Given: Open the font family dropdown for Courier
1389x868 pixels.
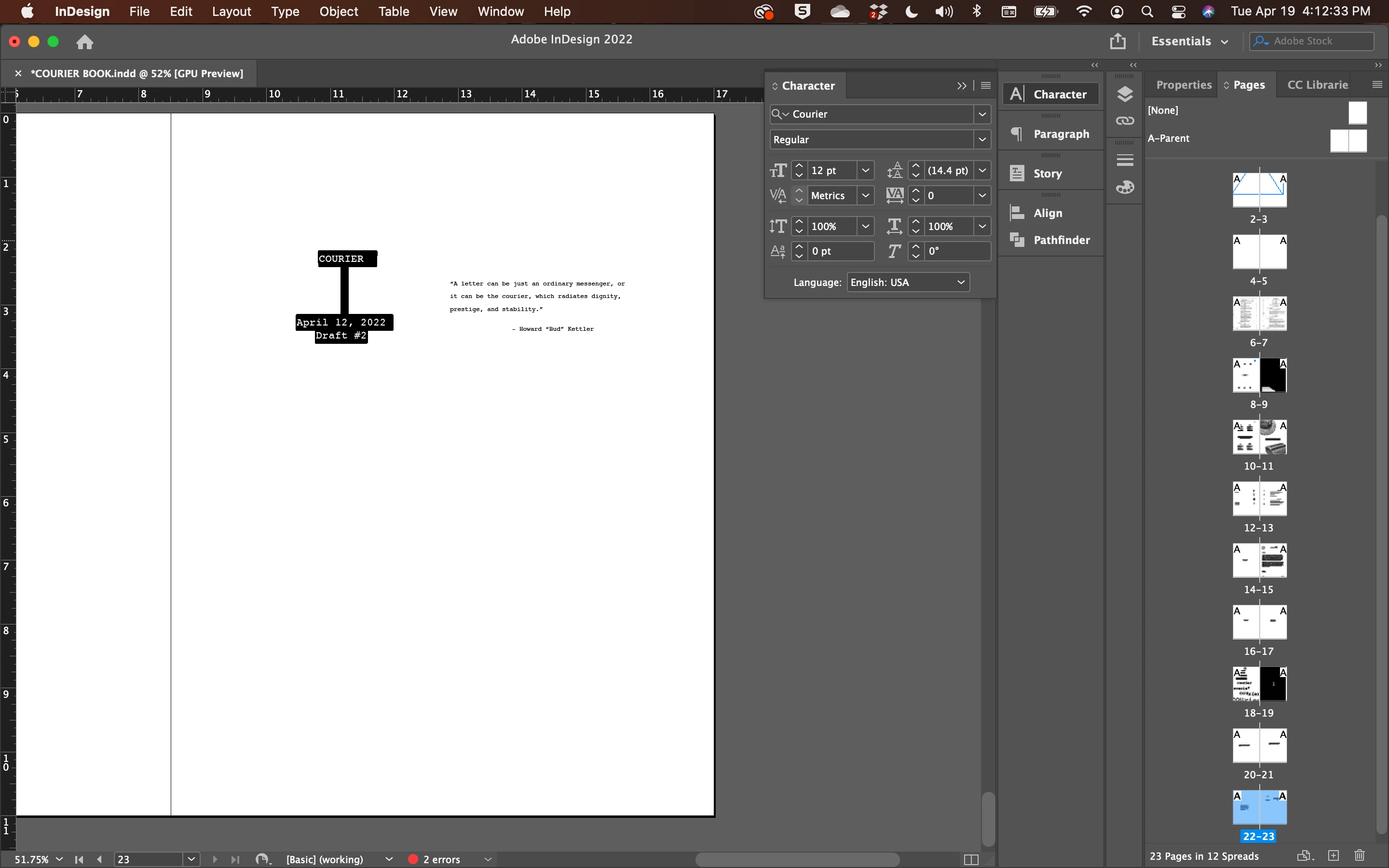Looking at the screenshot, I should click(x=982, y=114).
